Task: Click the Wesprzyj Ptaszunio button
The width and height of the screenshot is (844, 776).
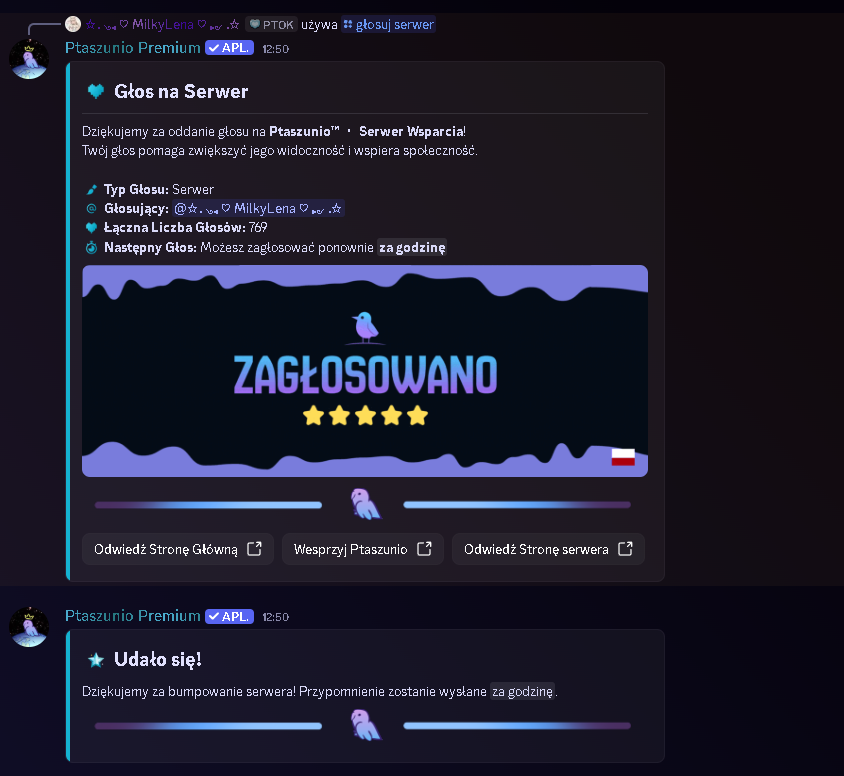Action: tap(363, 549)
